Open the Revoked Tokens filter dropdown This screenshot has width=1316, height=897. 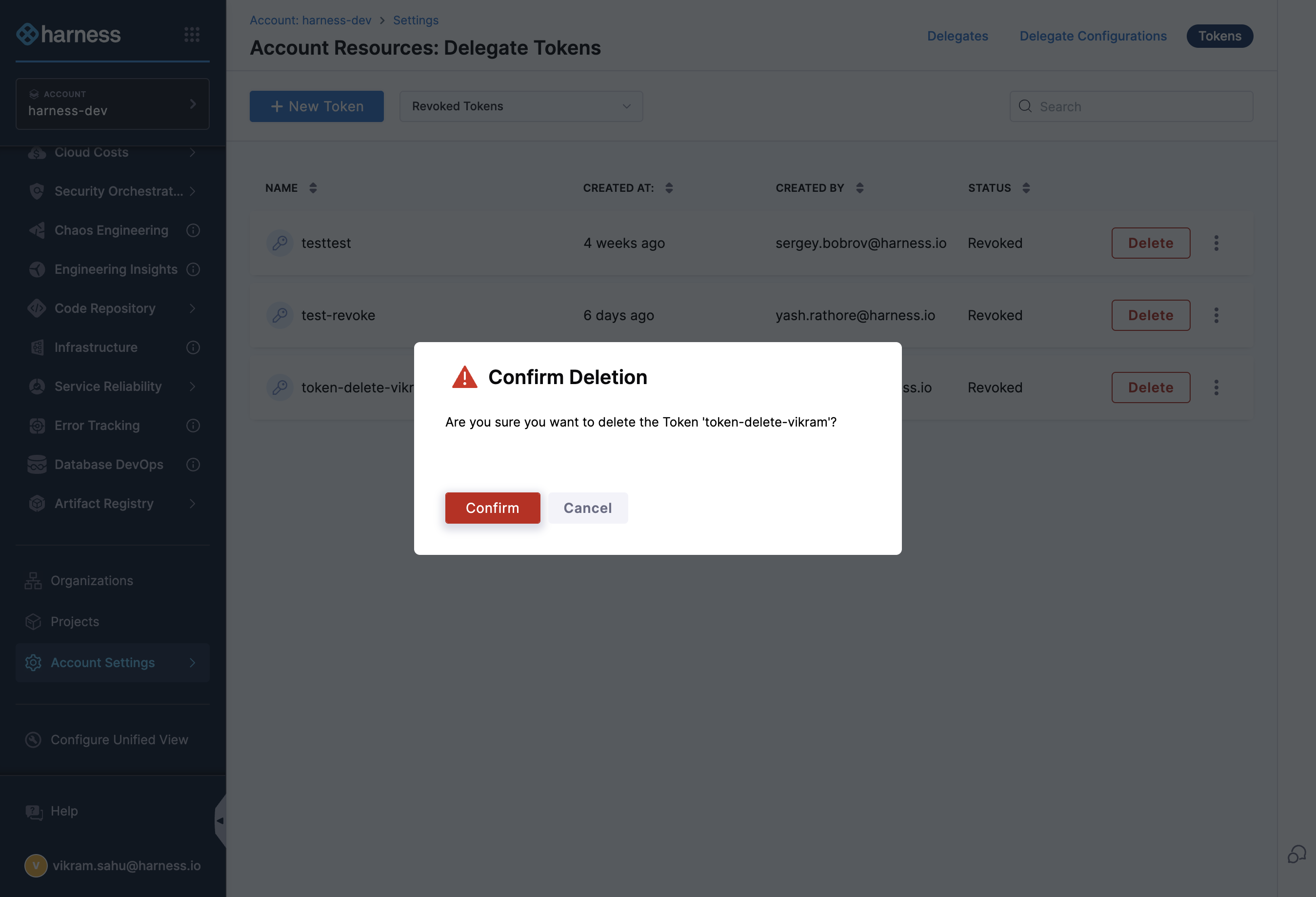pos(521,106)
